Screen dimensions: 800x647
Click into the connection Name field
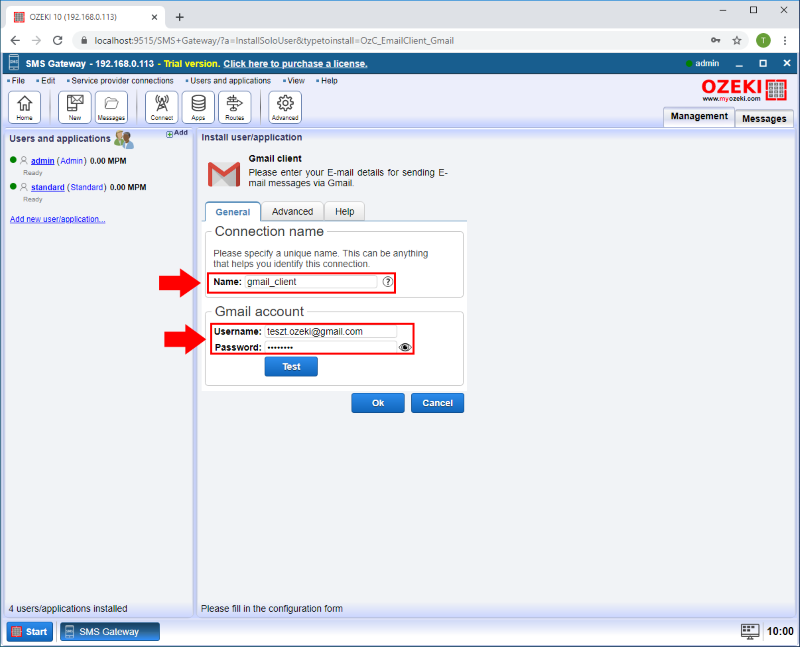click(311, 282)
